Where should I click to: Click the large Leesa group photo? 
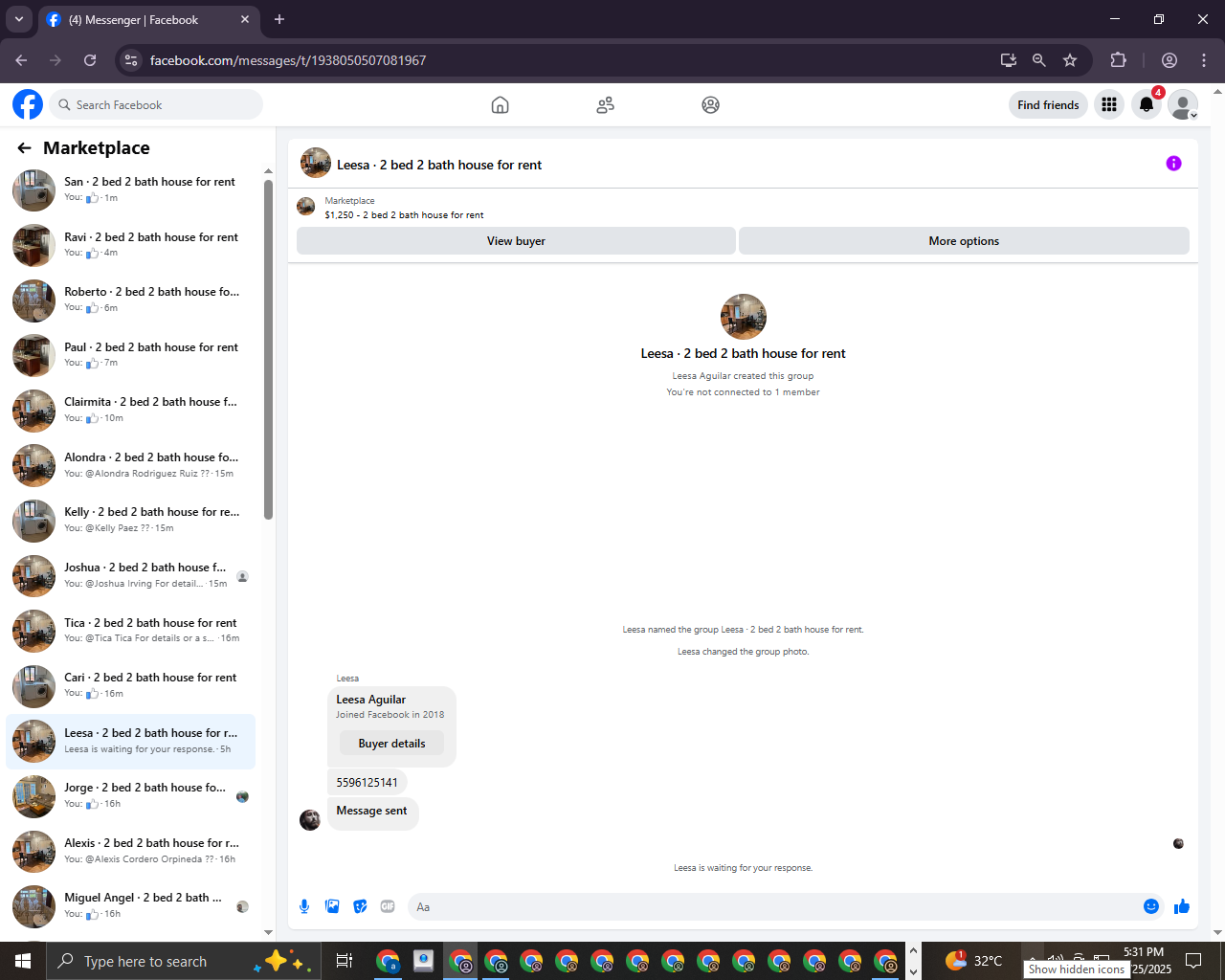click(743, 317)
